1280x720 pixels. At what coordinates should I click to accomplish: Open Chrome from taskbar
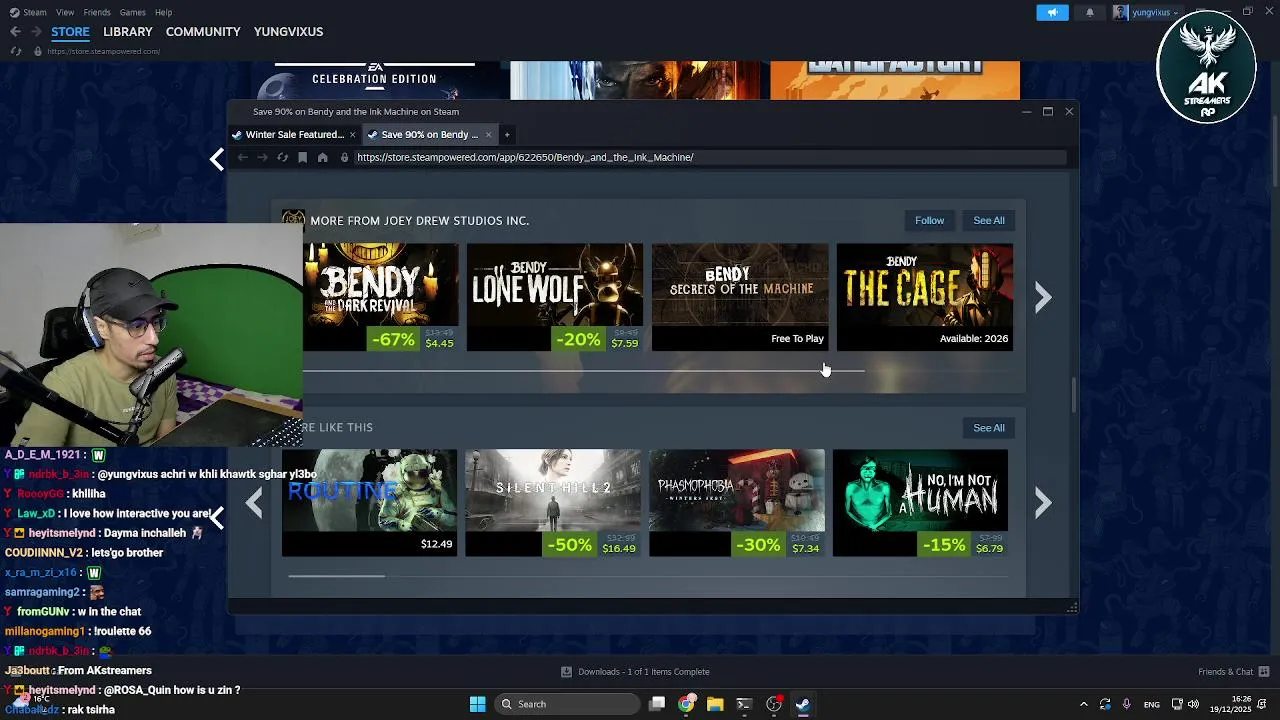tap(686, 704)
